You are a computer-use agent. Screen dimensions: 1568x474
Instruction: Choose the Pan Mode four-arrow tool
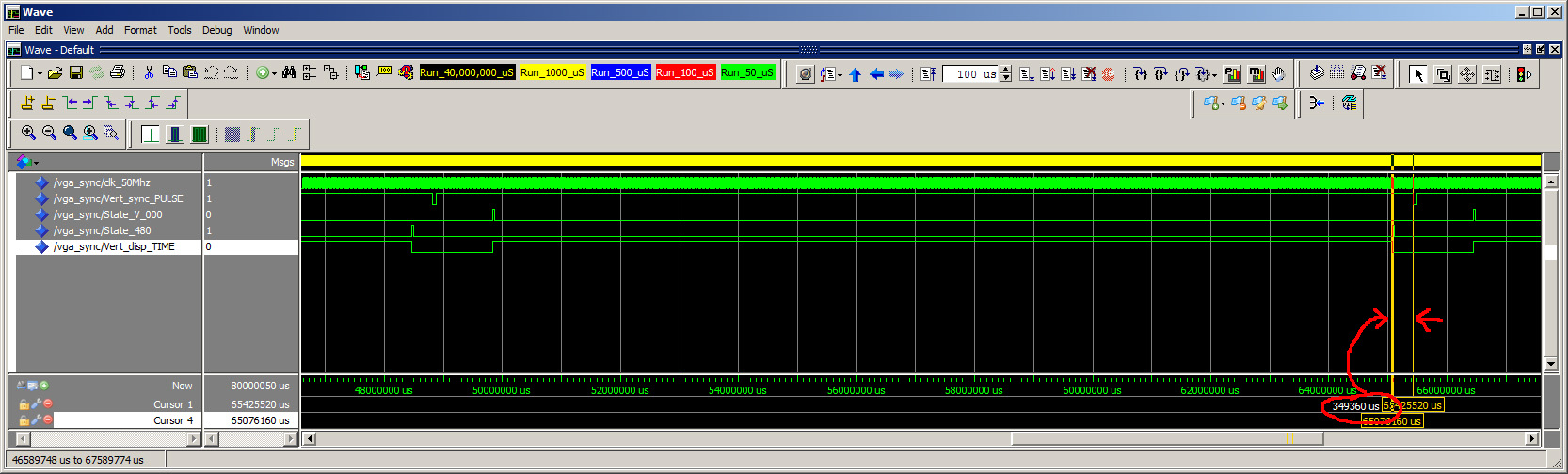point(1467,74)
